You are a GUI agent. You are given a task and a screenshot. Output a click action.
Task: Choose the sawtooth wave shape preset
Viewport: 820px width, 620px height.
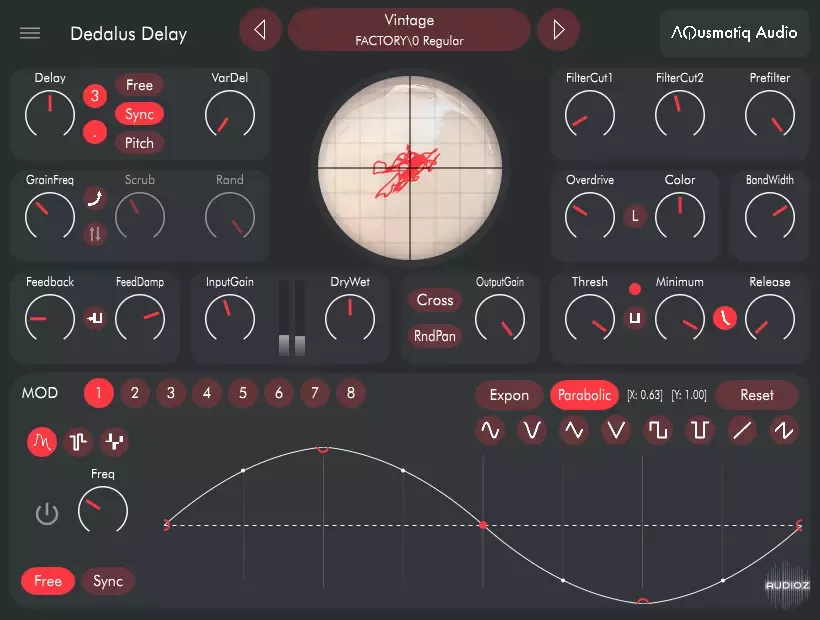tap(783, 430)
